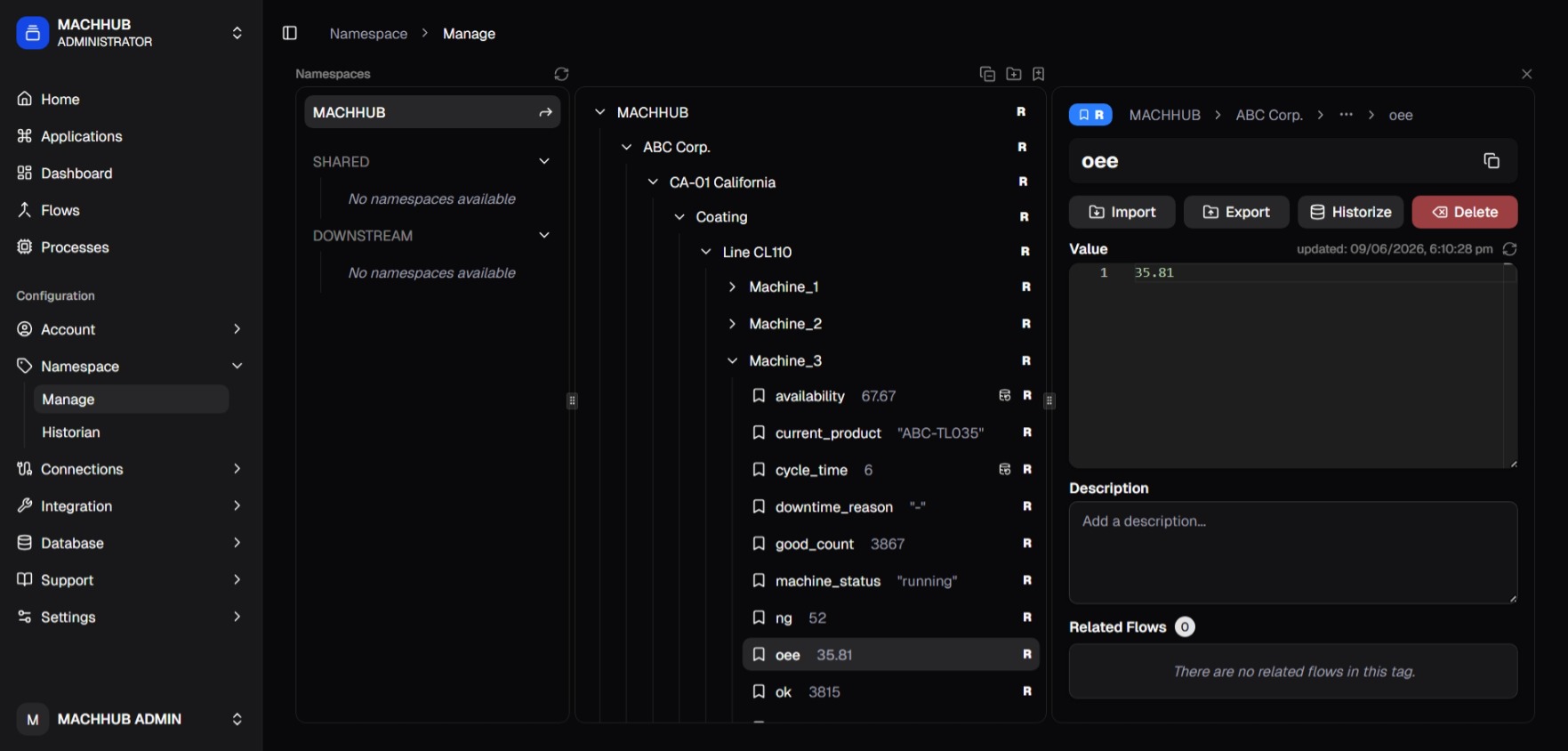Open the workspace switcher at top

130,33
